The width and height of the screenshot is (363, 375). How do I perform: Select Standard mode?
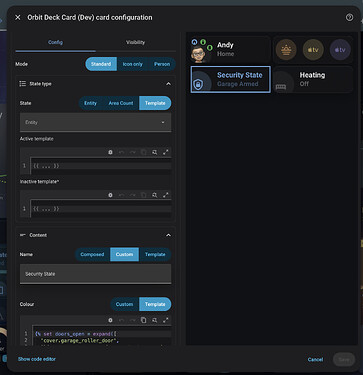(101, 64)
